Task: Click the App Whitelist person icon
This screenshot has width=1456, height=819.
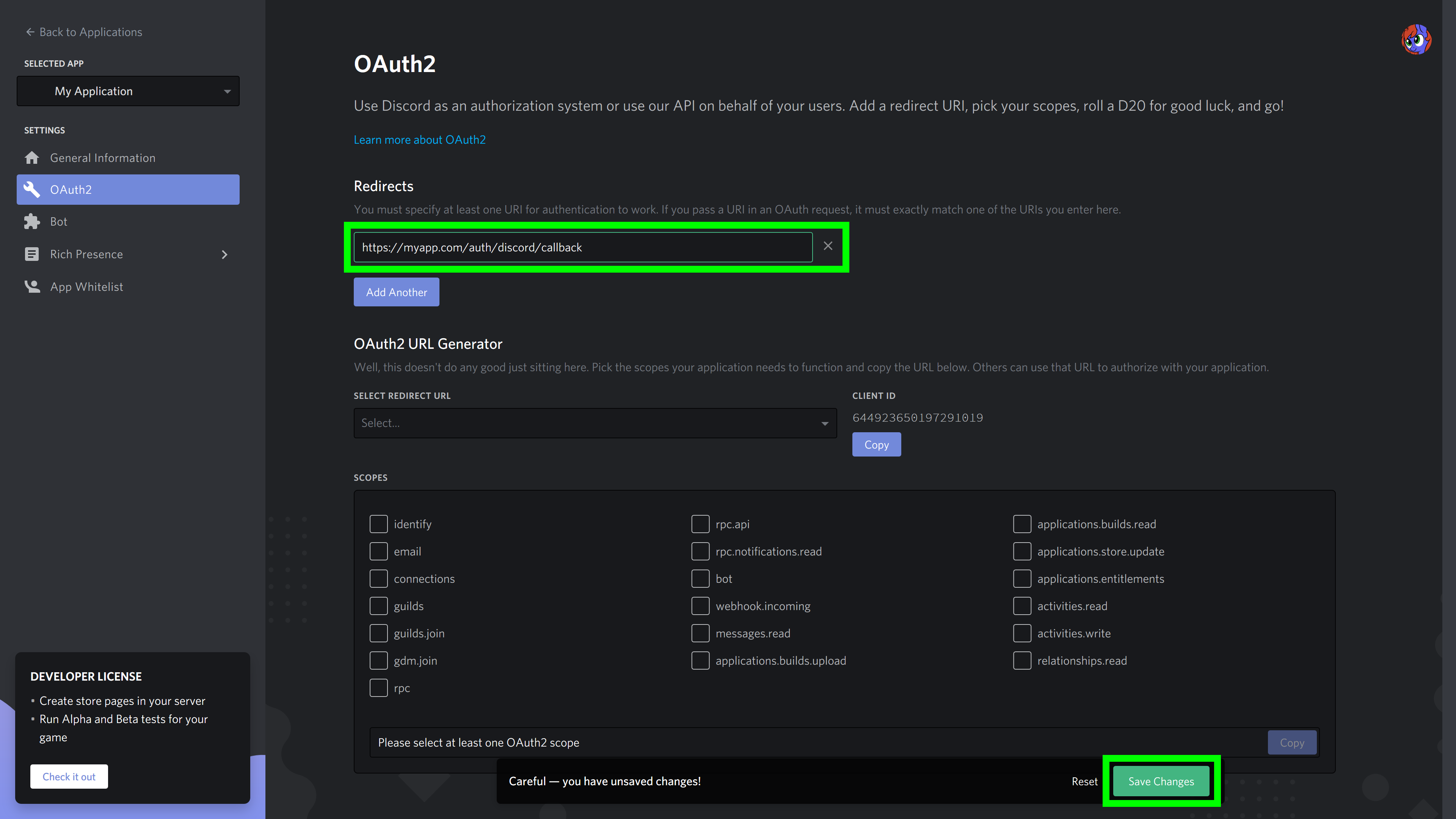Action: click(31, 287)
